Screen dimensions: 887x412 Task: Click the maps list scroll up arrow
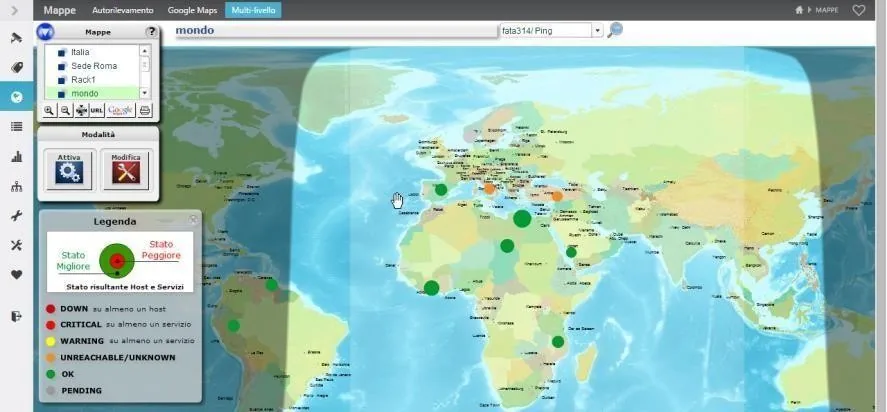(x=144, y=51)
